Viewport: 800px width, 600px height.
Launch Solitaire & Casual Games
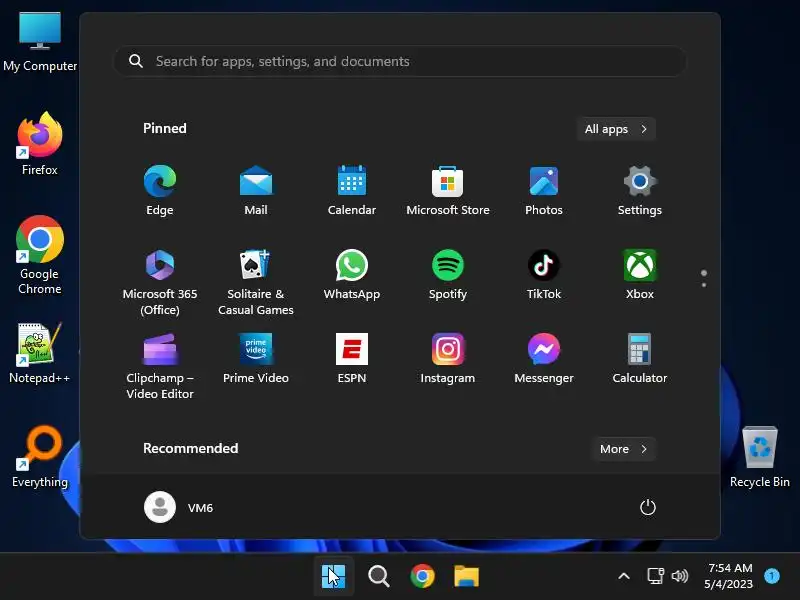[x=256, y=282]
